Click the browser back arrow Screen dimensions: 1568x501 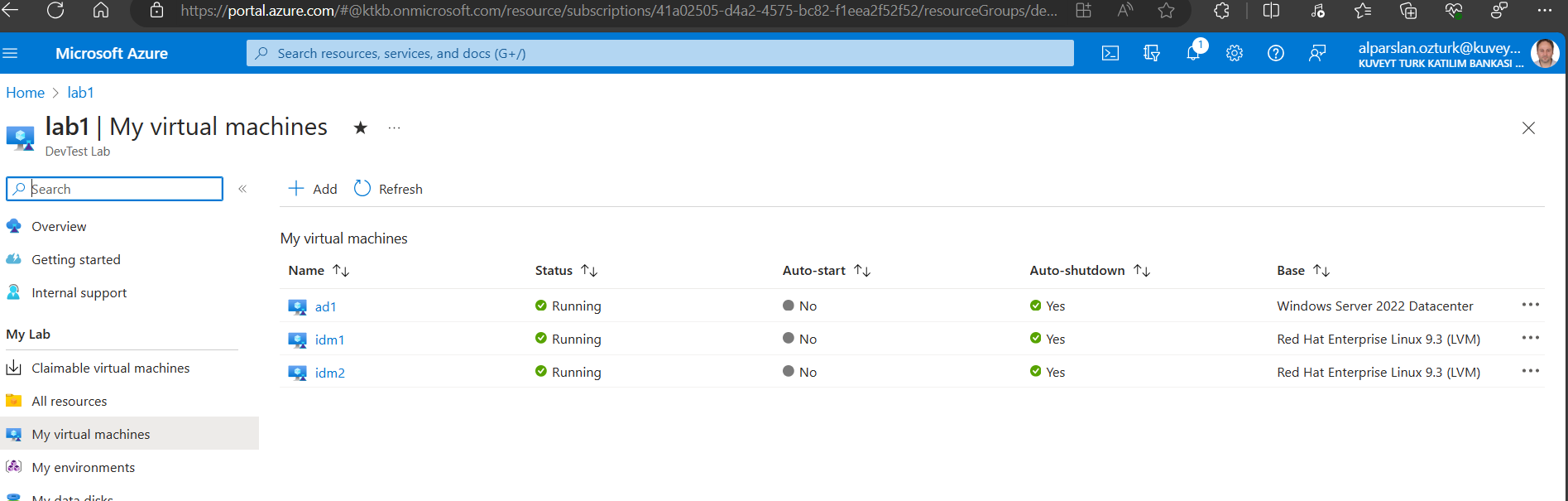coord(10,11)
